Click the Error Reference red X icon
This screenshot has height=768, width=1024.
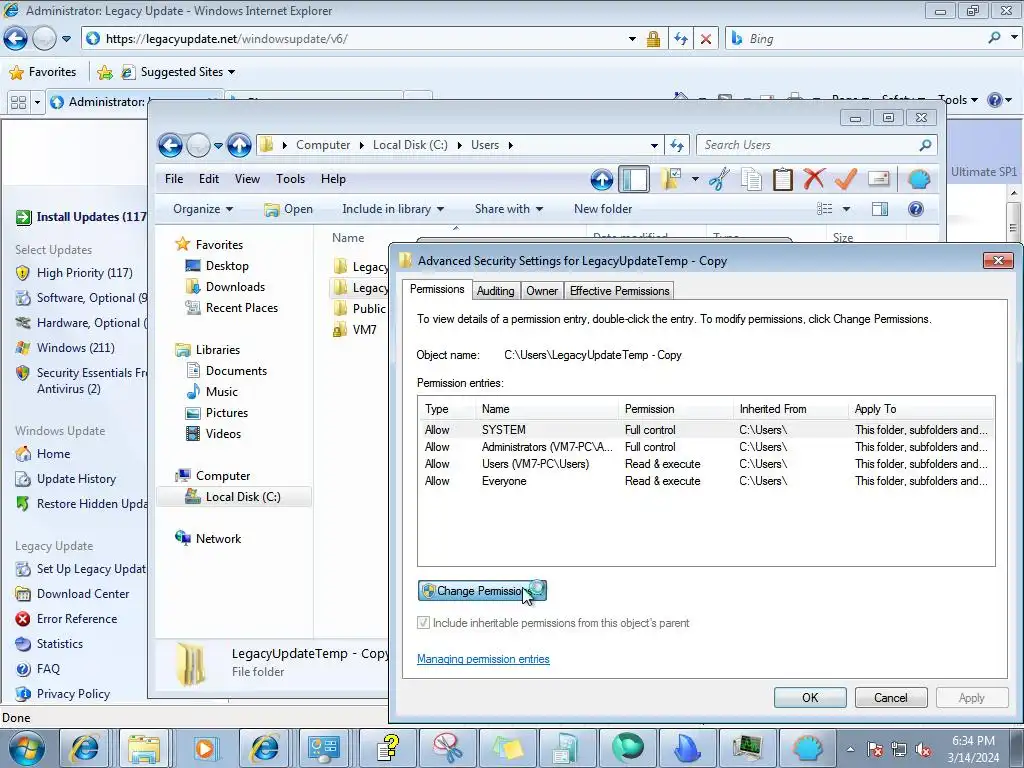click(23, 618)
